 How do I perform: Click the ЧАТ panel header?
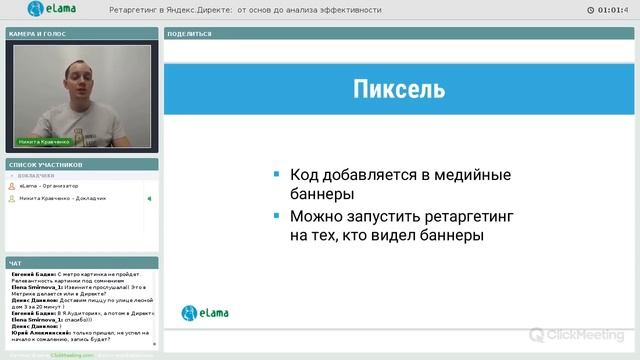click(x=82, y=263)
